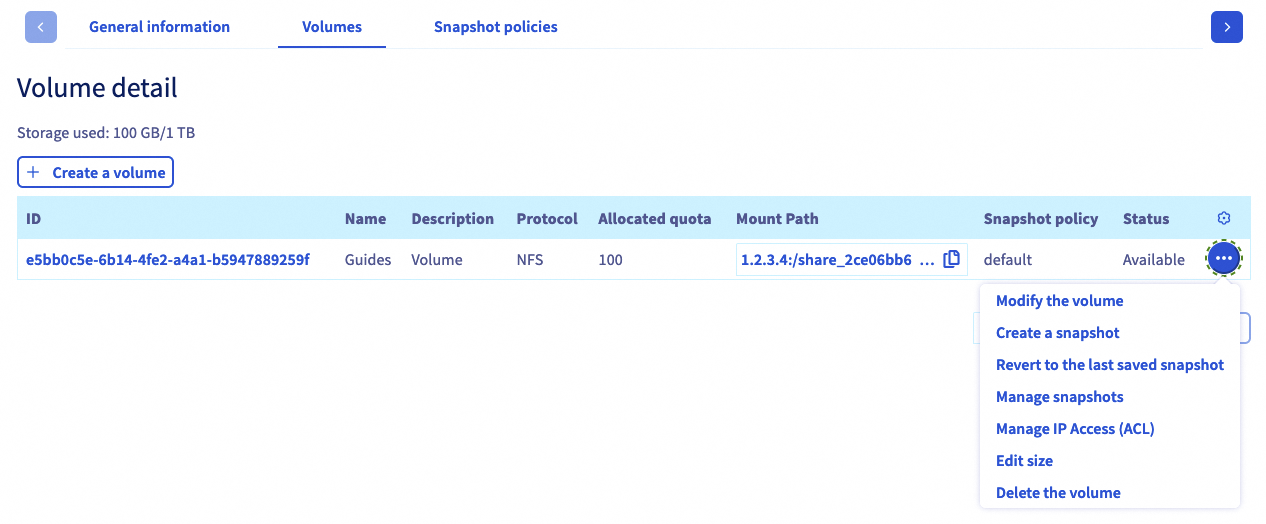Image resolution: width=1266 pixels, height=524 pixels.
Task: Click the Mount Path column header
Action: pyautogui.click(x=778, y=218)
